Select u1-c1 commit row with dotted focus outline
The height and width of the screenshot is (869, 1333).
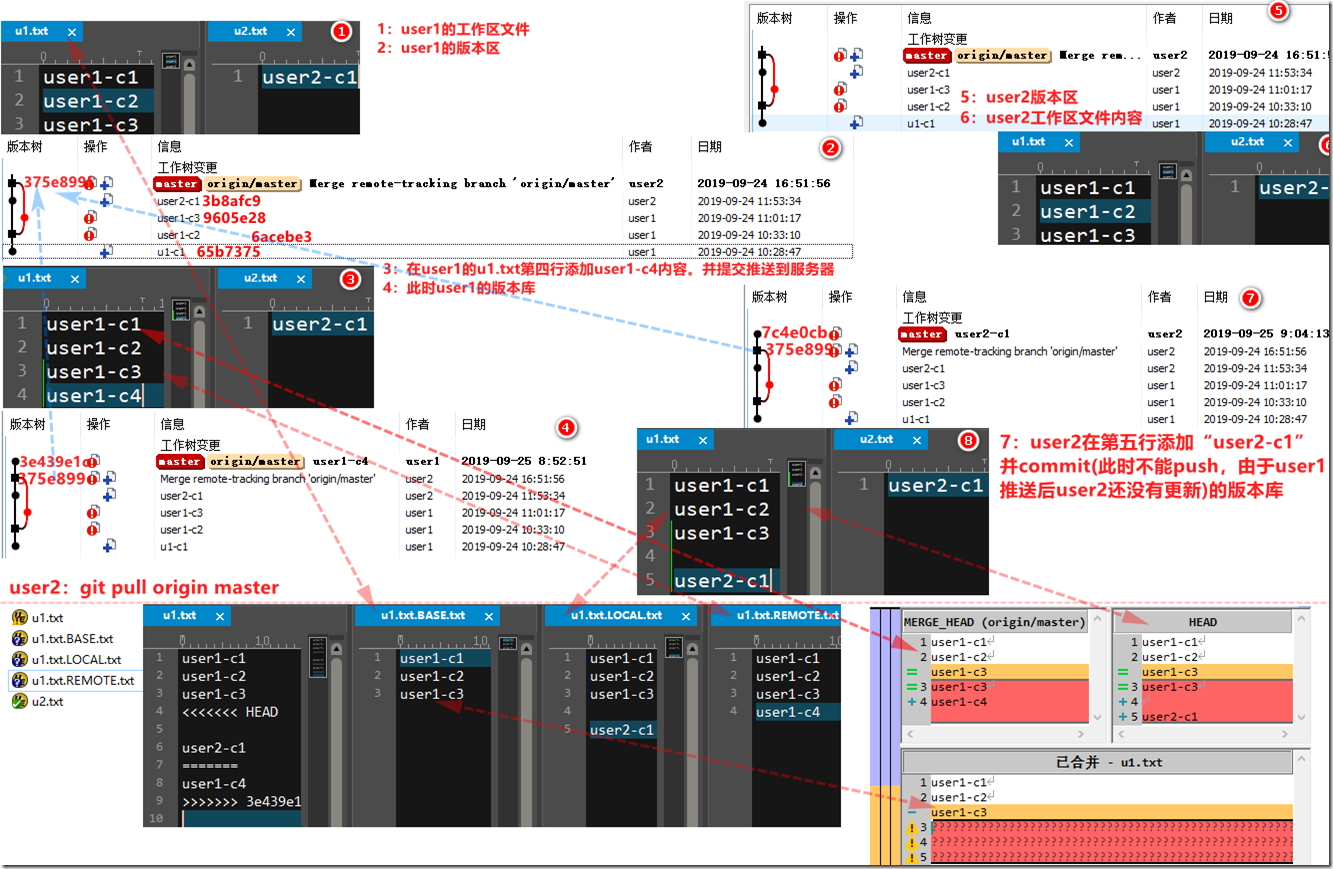[428, 252]
